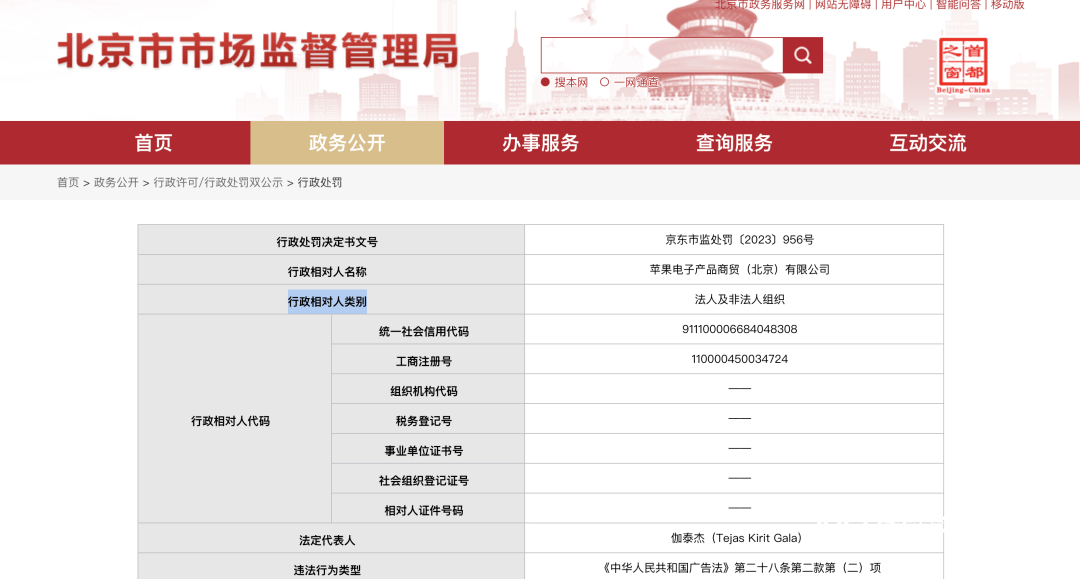Image resolution: width=1080 pixels, height=579 pixels.
Task: Open the 首都之窗 Beijing-China seal logo
Action: (x=963, y=65)
